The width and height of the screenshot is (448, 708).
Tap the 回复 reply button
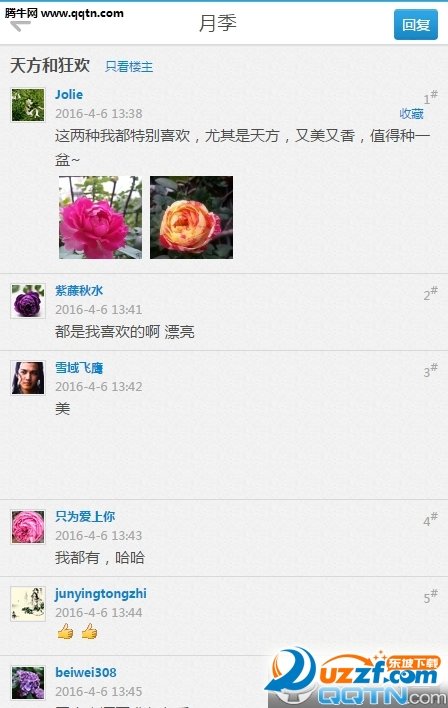(415, 24)
